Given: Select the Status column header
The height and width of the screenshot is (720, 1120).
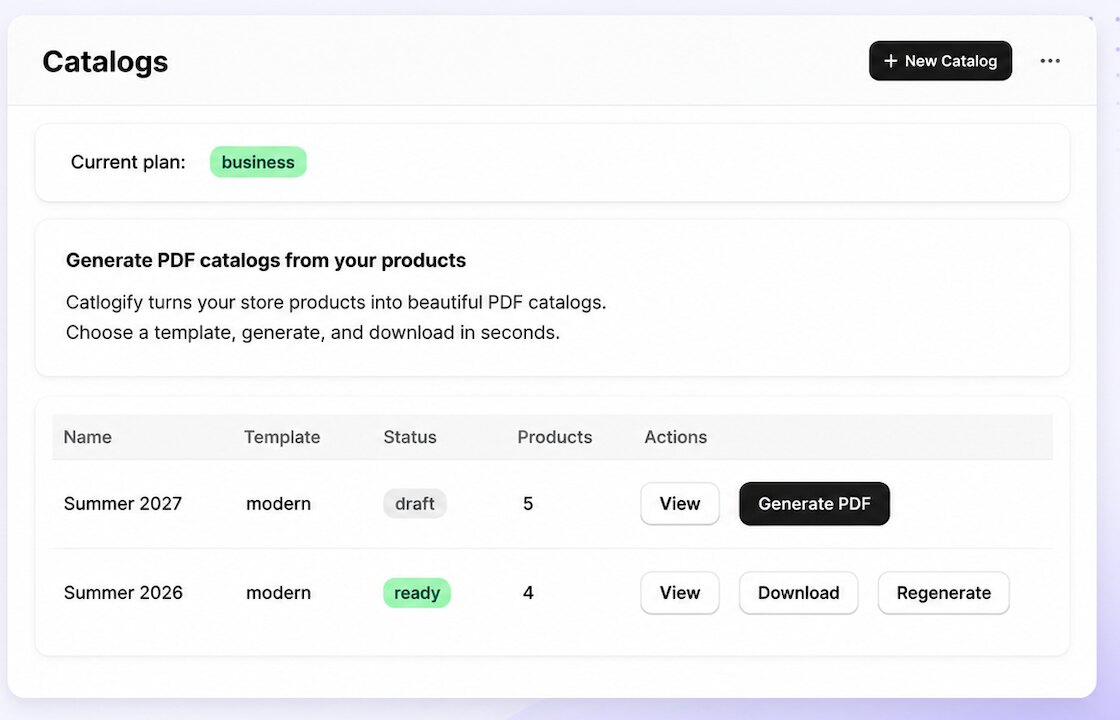Looking at the screenshot, I should (409, 437).
